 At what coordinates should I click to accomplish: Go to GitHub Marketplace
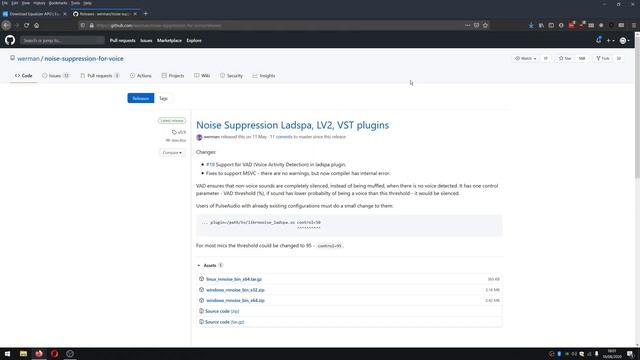(x=169, y=40)
